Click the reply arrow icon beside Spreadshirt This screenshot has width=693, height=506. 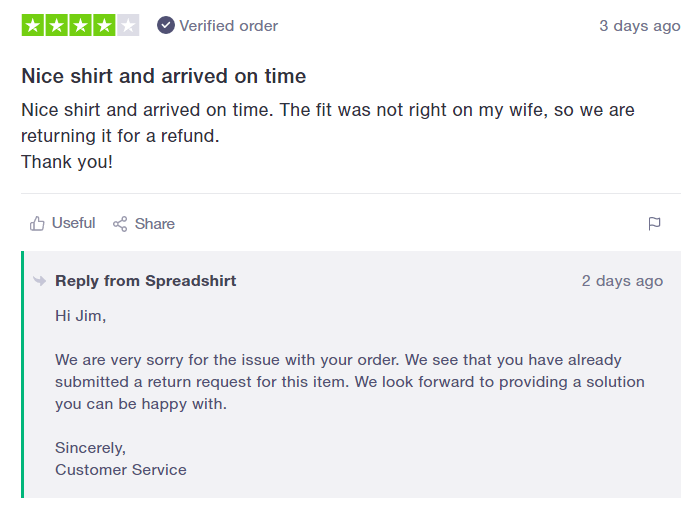[40, 281]
